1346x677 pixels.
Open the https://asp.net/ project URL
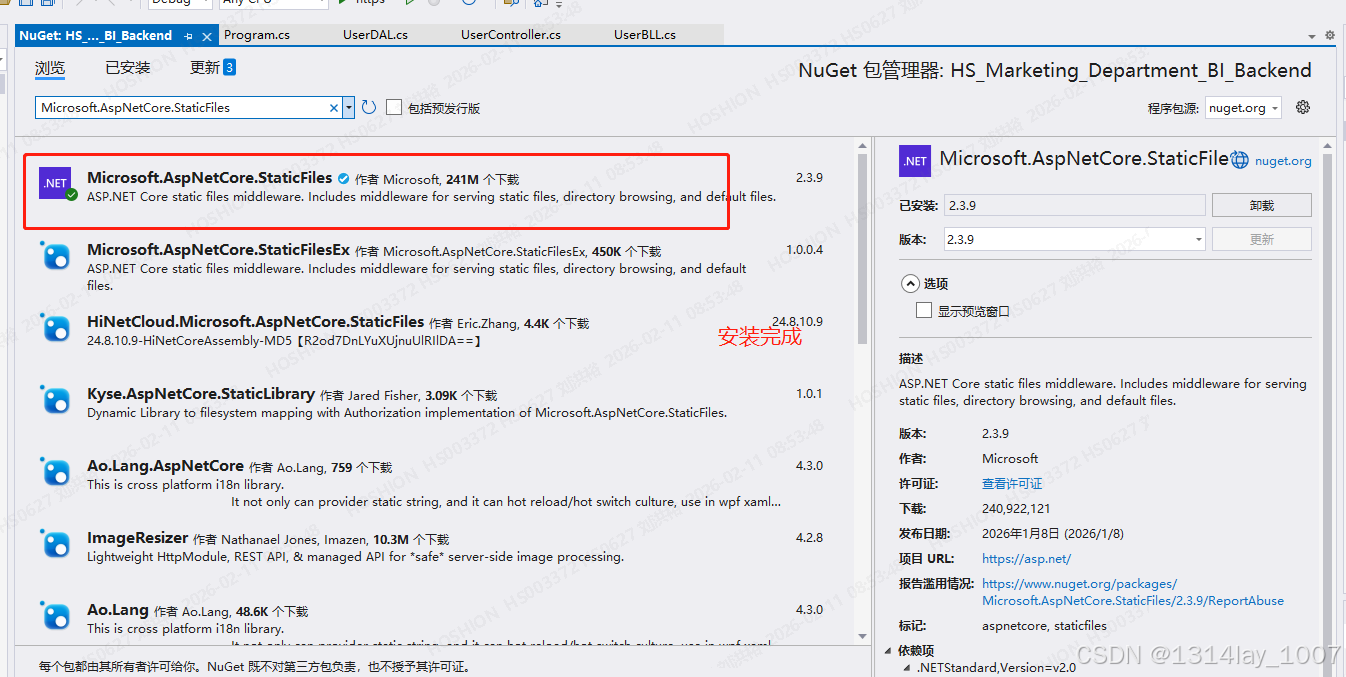pos(1026,559)
